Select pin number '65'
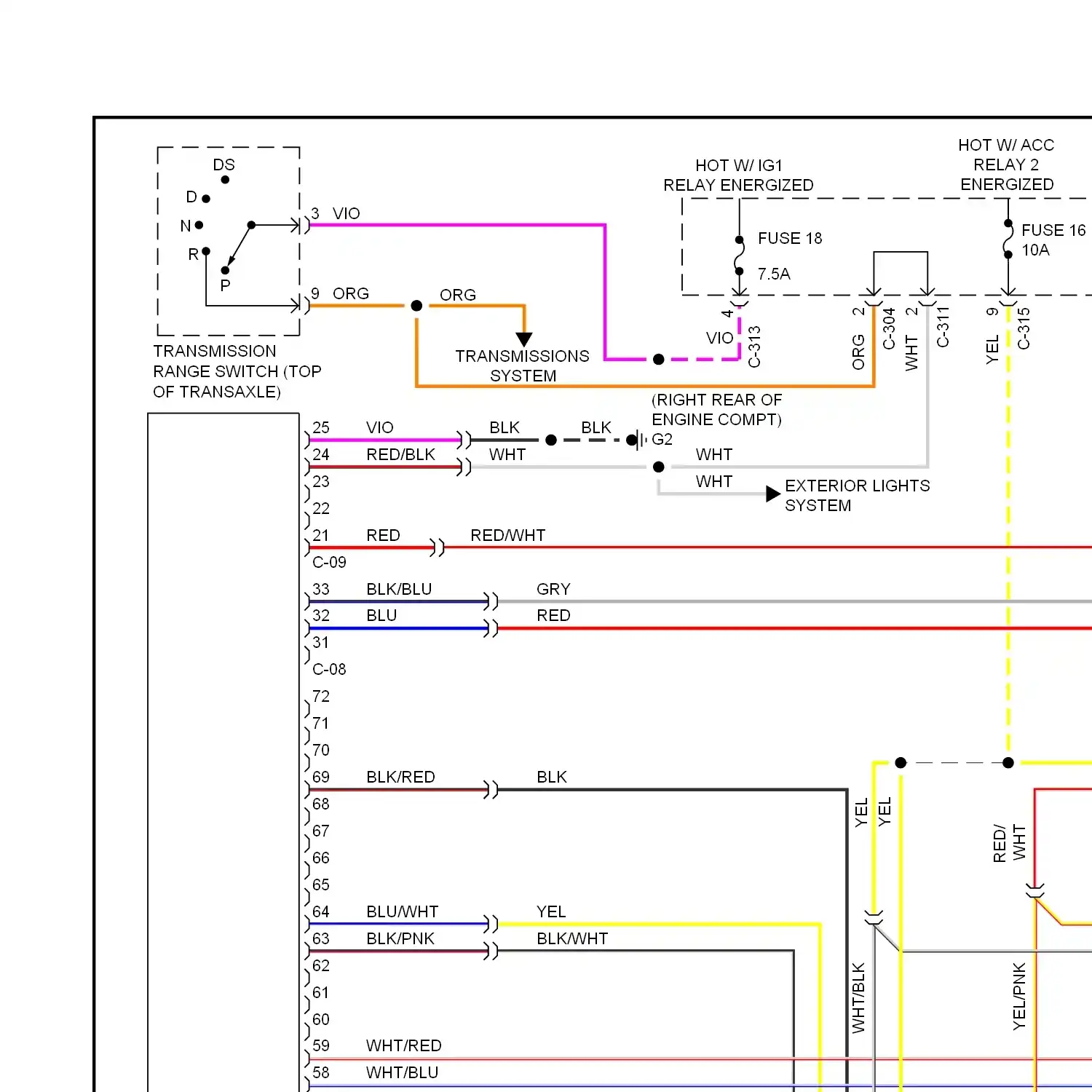 click(321, 885)
